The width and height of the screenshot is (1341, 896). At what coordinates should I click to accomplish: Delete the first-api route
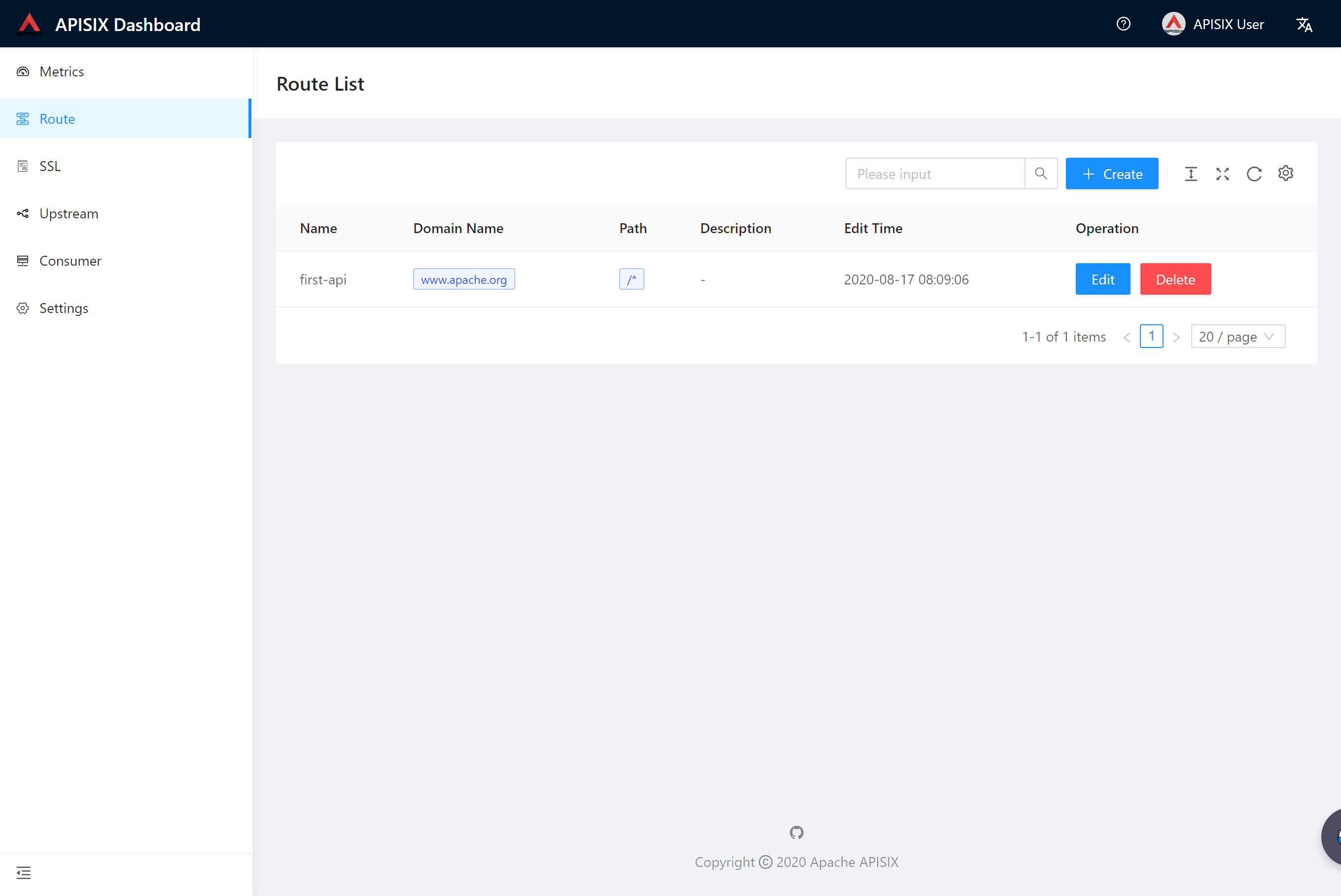(x=1175, y=279)
